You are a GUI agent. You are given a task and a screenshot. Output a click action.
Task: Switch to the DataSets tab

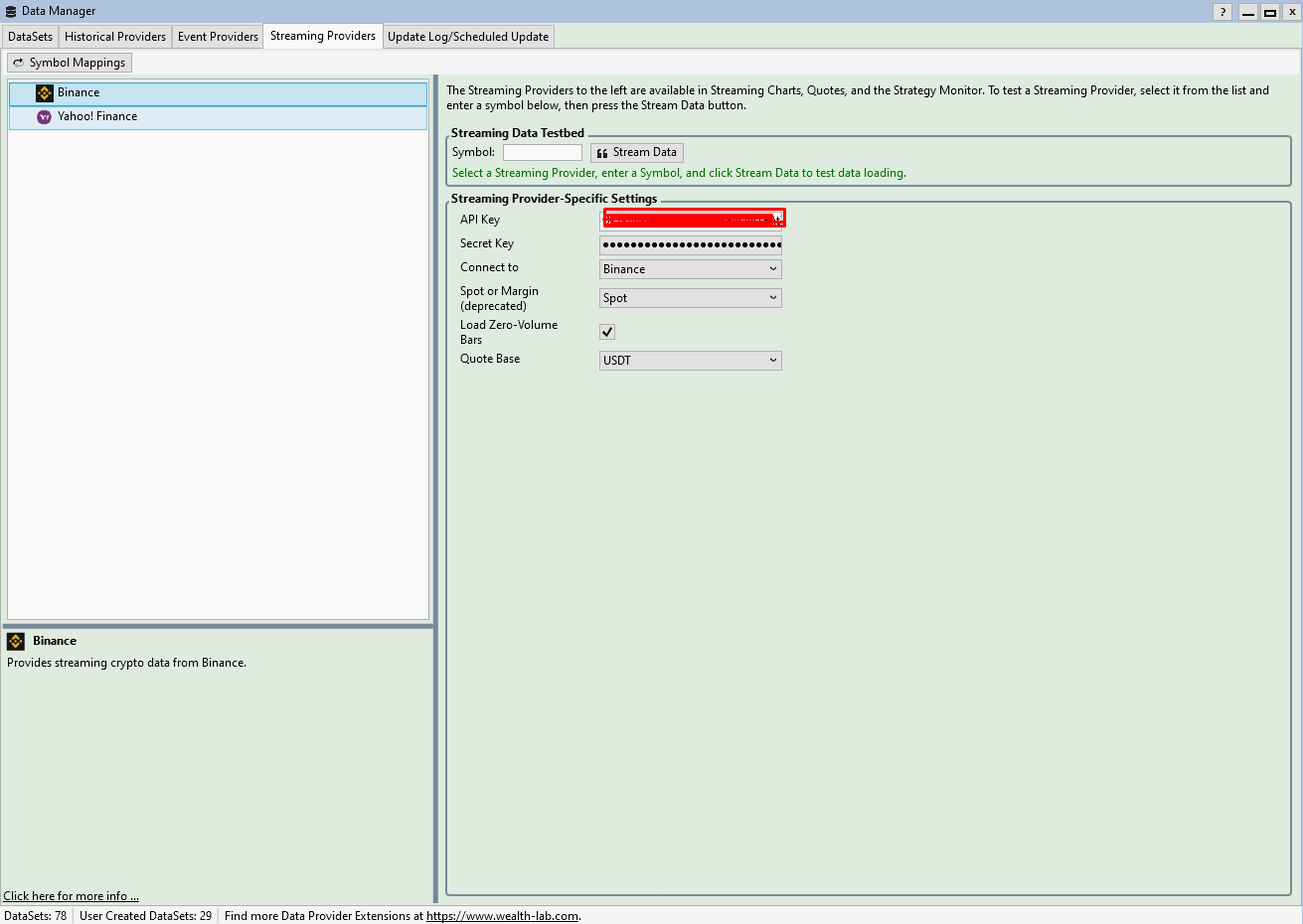pyautogui.click(x=30, y=37)
